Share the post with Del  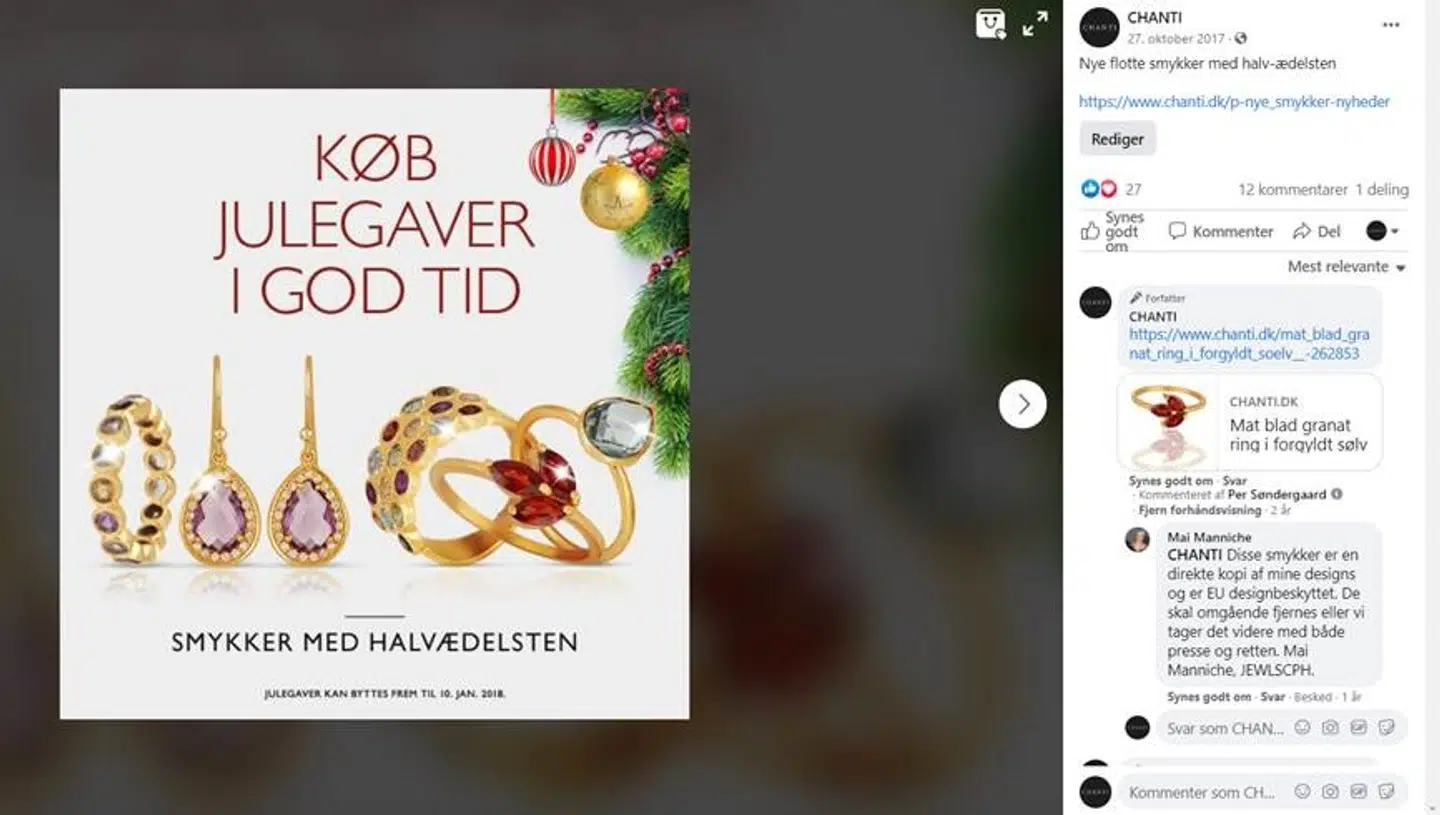pos(1316,231)
